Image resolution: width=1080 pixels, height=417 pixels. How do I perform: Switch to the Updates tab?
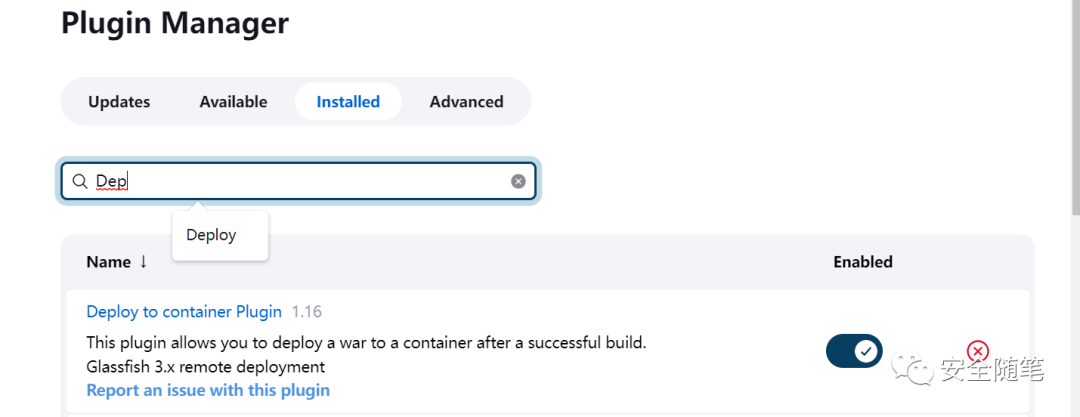tap(119, 102)
